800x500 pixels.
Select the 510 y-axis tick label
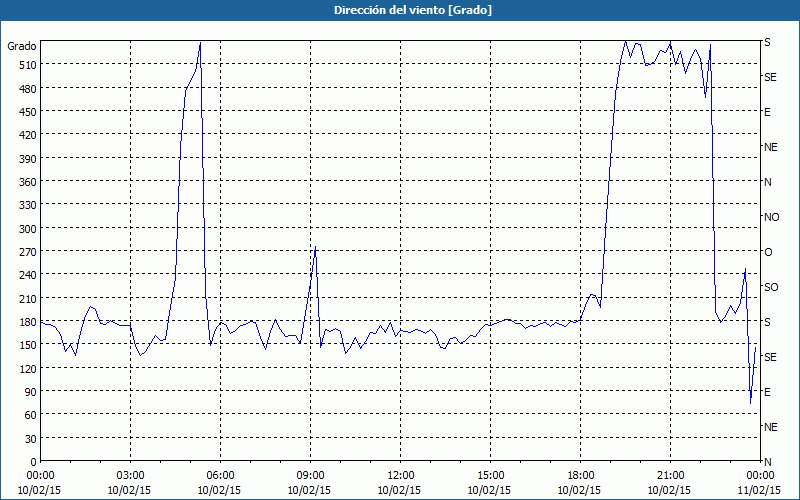(28, 65)
